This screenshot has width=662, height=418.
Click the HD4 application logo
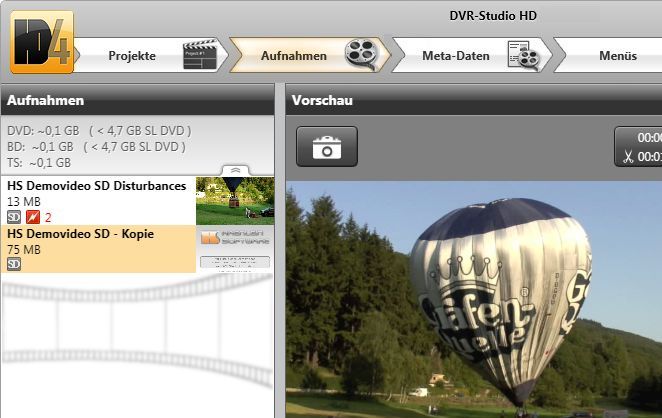(42, 42)
